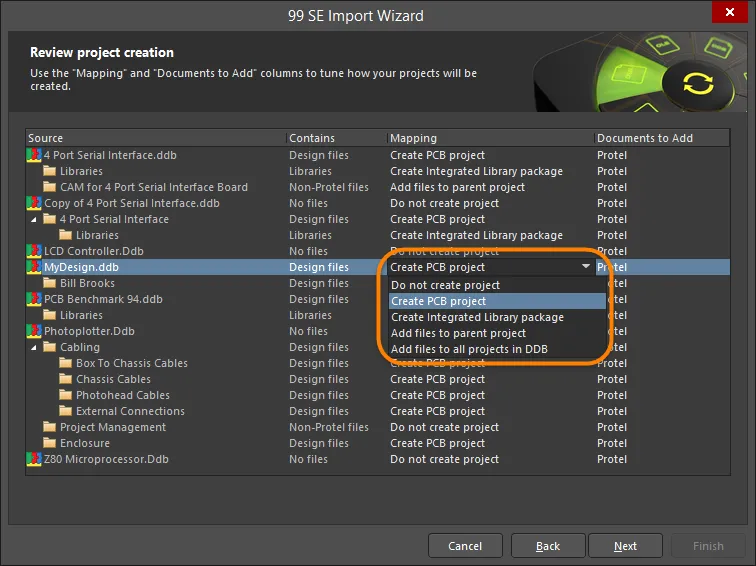Collapse the Cabling folder tree node
The image size is (756, 566).
coord(33,348)
